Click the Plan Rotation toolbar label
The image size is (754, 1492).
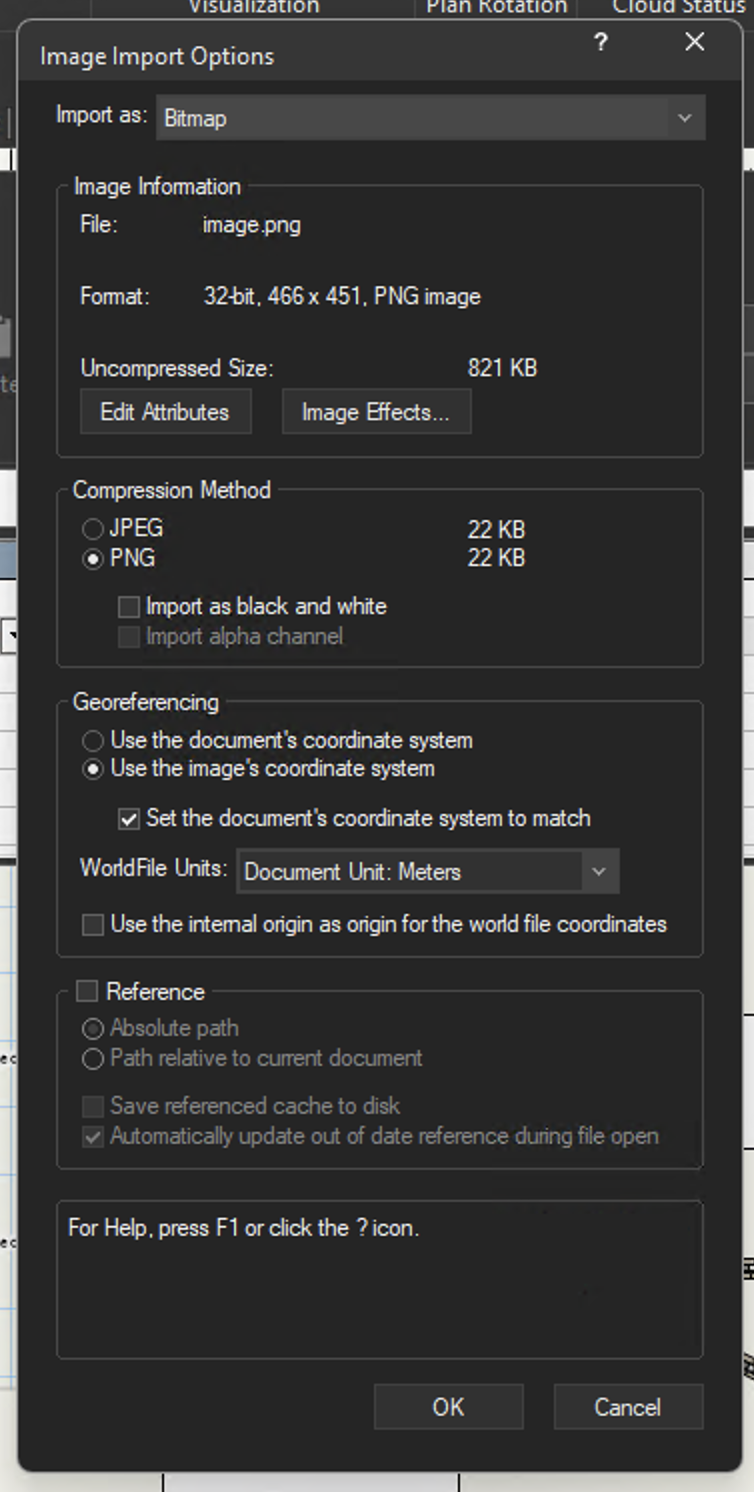496,8
